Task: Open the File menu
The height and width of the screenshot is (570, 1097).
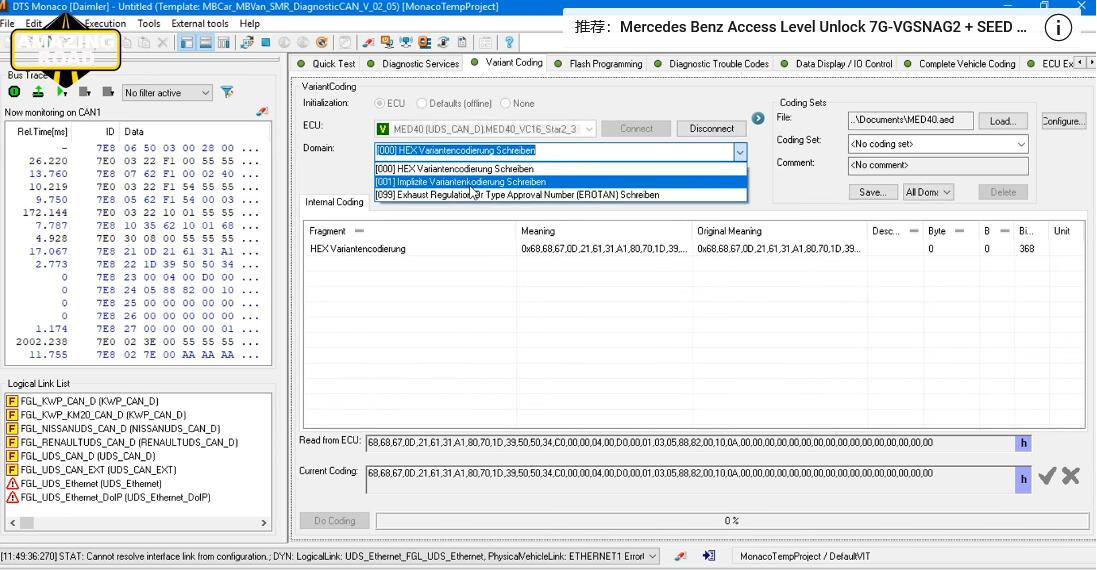Action: point(8,23)
